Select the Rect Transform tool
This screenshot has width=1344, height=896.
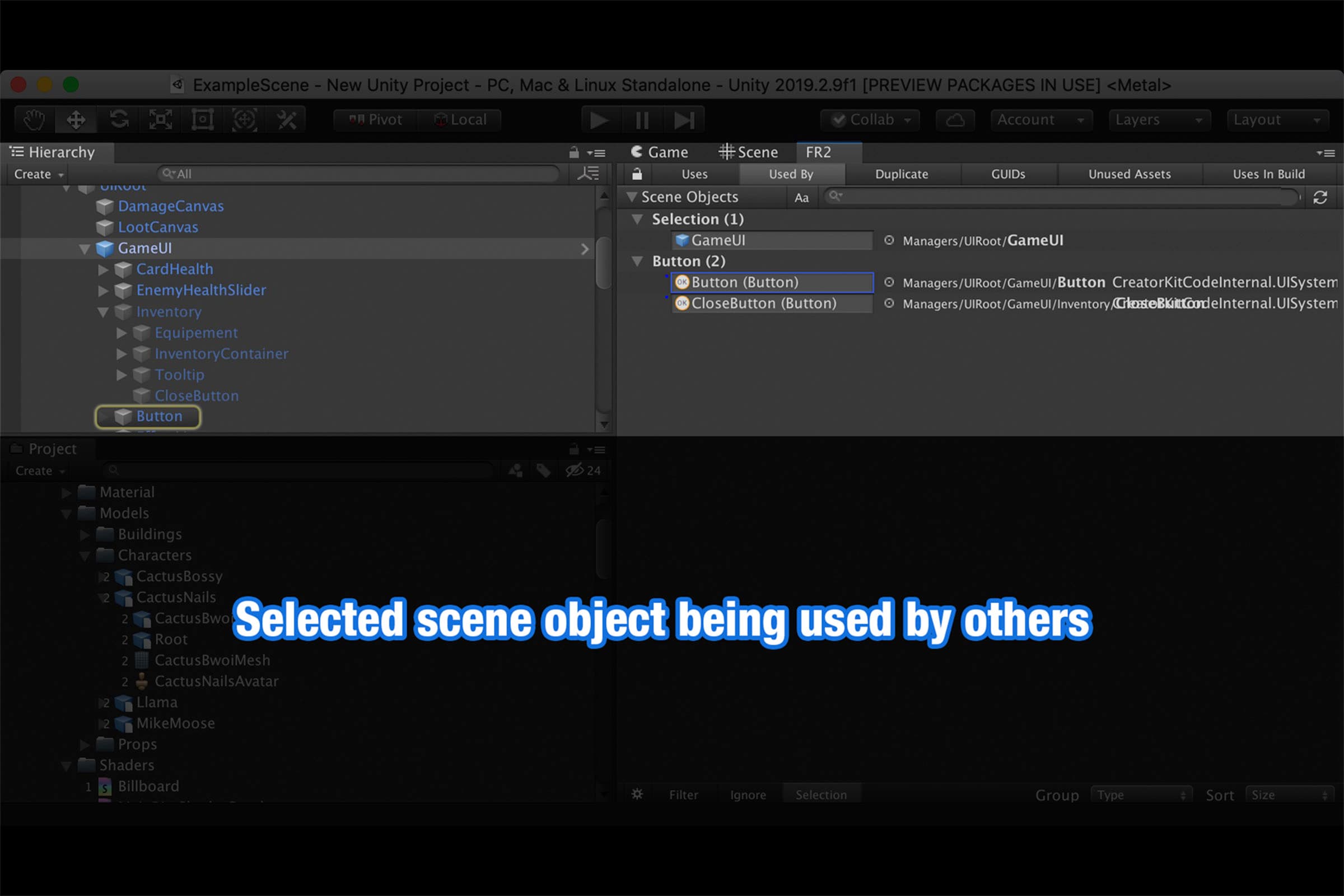coord(203,120)
